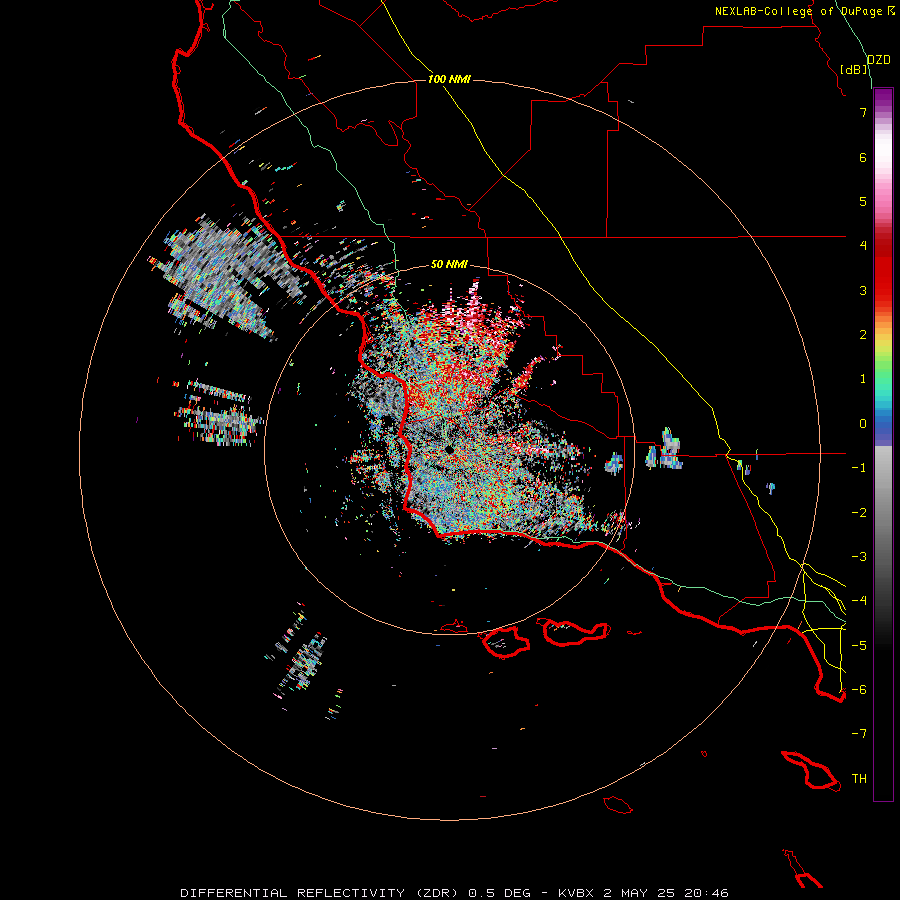Click the -4 value on the color scale

click(x=859, y=601)
